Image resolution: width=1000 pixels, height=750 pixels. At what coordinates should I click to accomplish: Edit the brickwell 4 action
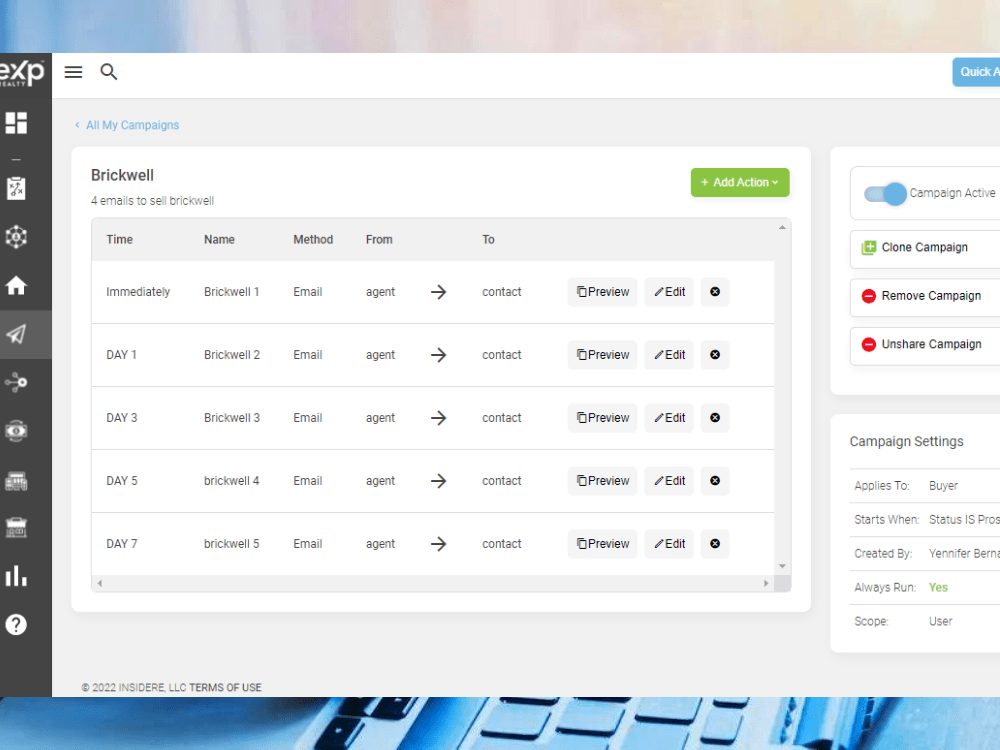coord(669,481)
